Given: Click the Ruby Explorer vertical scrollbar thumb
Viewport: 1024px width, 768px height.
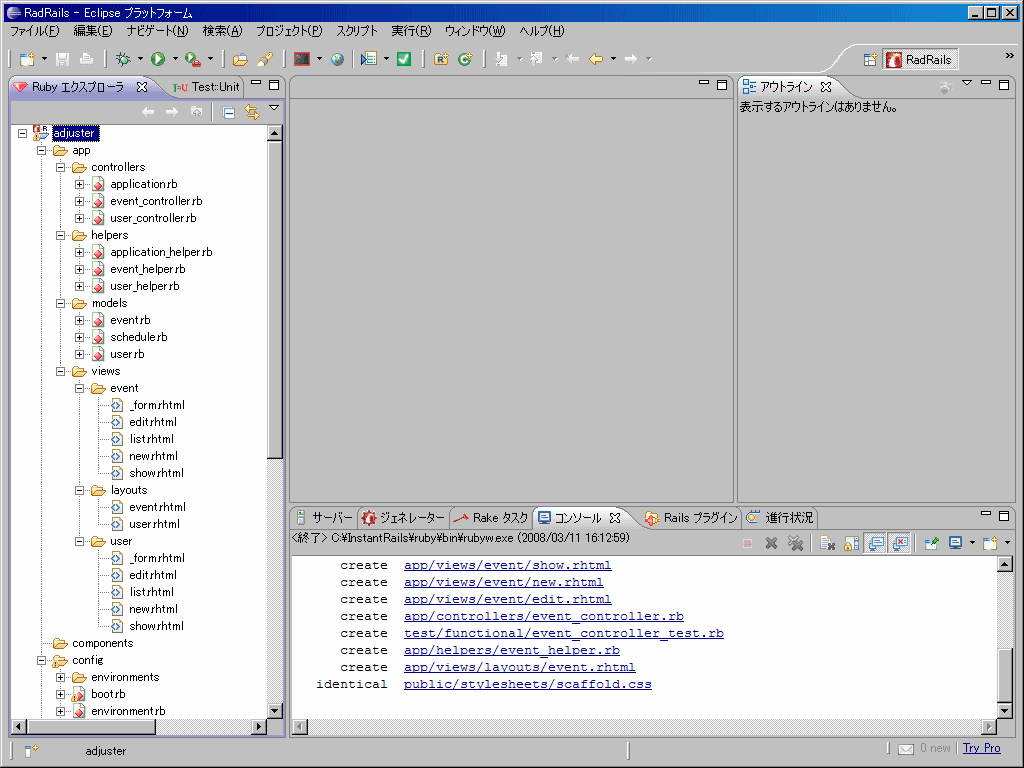Looking at the screenshot, I should coord(274,300).
